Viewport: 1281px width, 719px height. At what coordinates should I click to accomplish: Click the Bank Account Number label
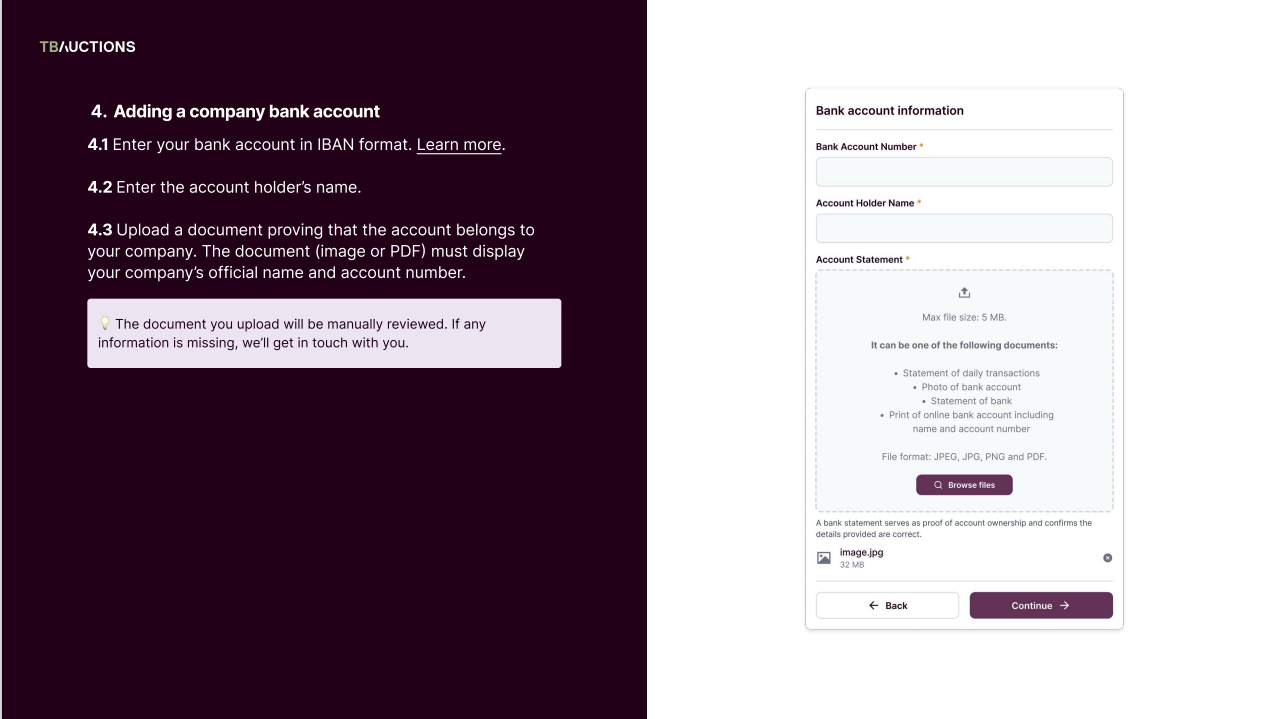coord(866,147)
